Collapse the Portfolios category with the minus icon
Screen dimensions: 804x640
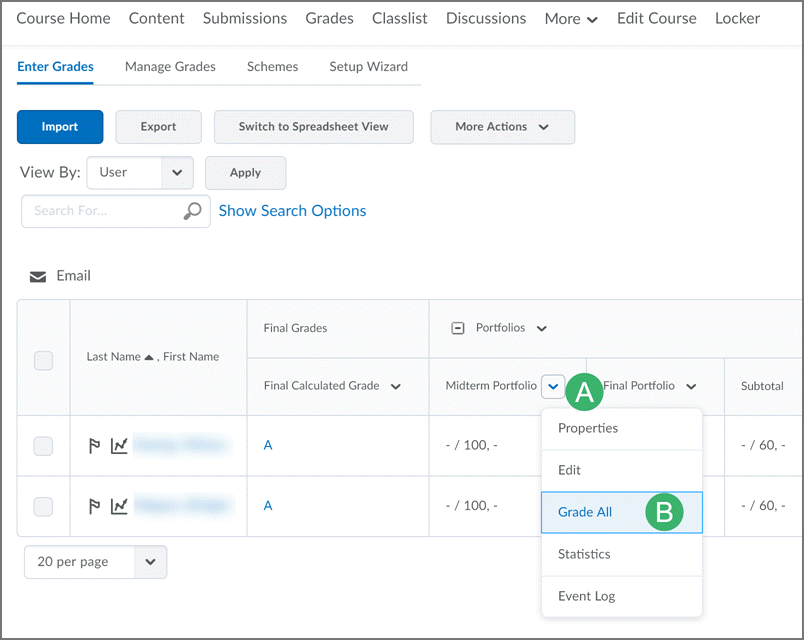[x=457, y=328]
